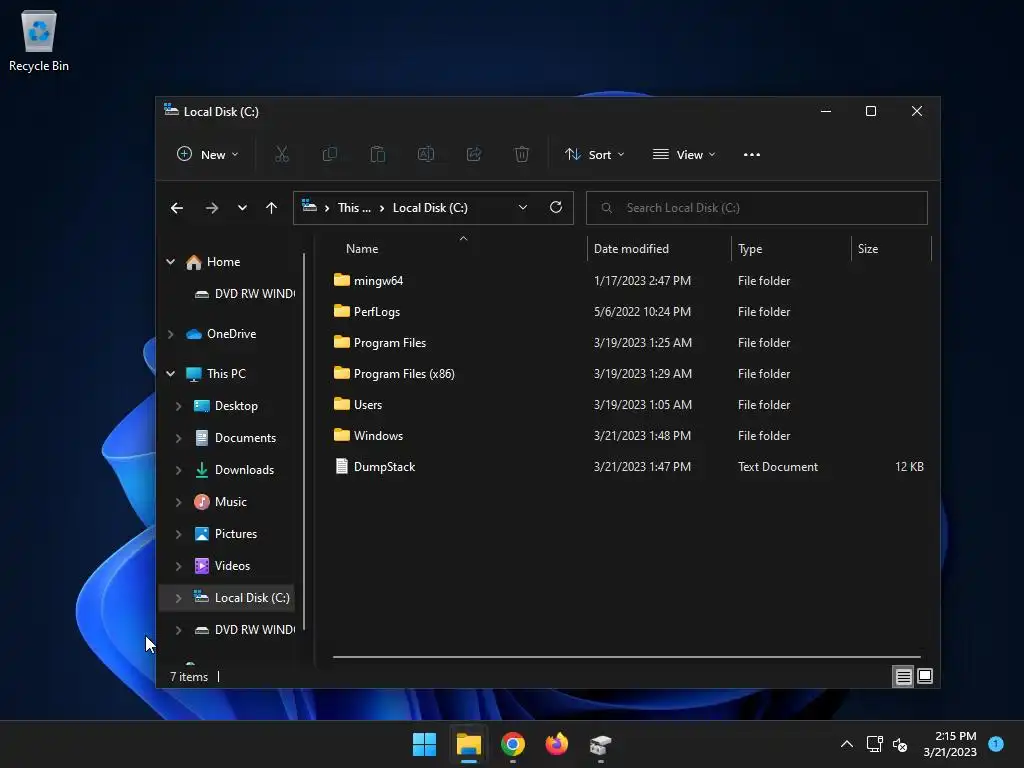The height and width of the screenshot is (768, 1024).
Task: Sort by the Size column header
Action: [867, 249]
